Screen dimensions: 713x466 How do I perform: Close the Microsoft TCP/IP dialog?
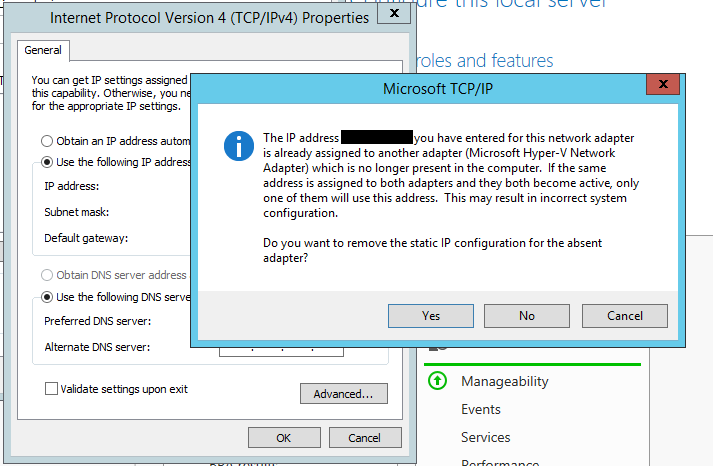tap(663, 84)
